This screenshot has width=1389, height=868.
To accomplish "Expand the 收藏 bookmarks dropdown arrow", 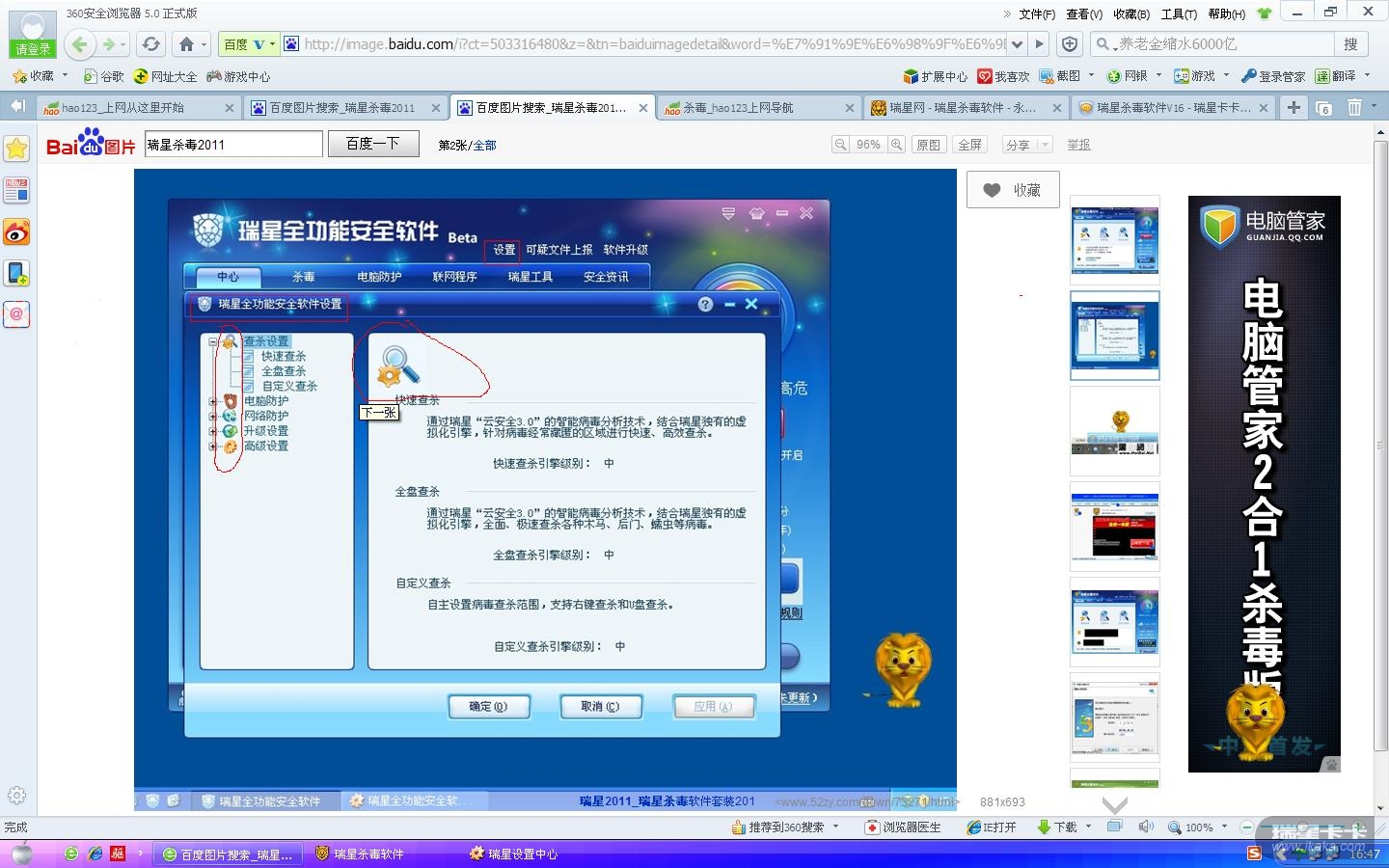I will [65, 75].
